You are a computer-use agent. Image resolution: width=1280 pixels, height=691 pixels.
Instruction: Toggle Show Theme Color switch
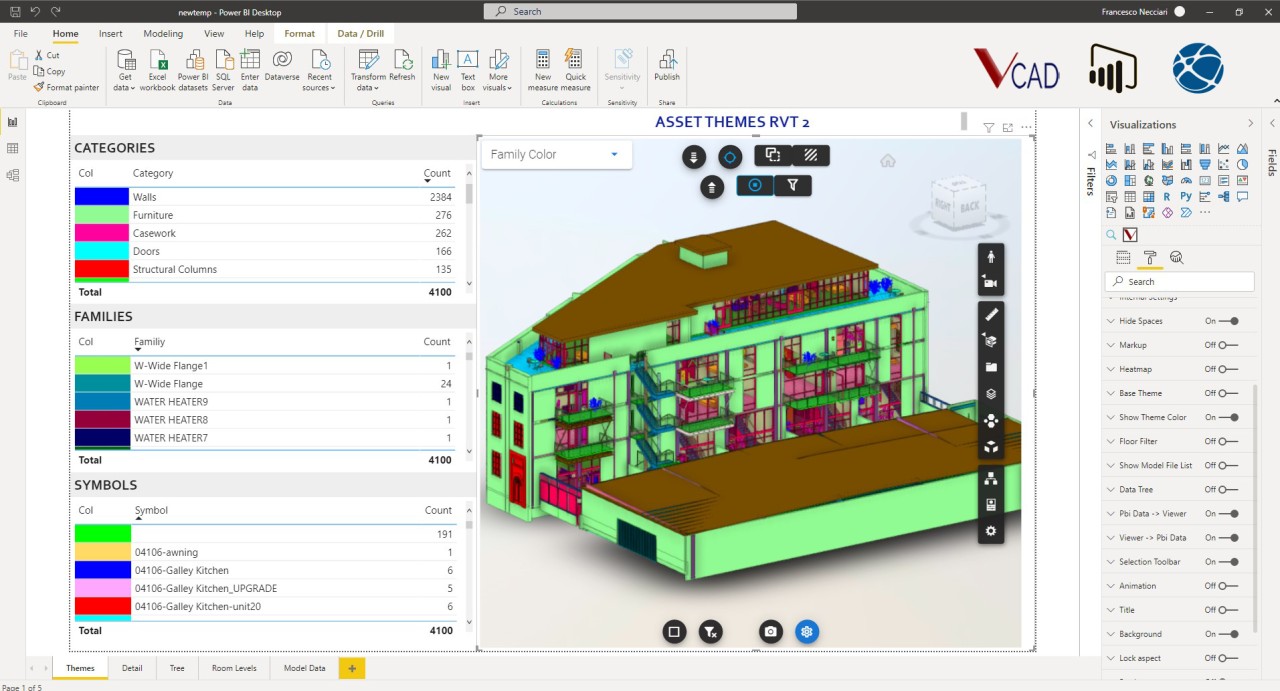coord(1229,417)
